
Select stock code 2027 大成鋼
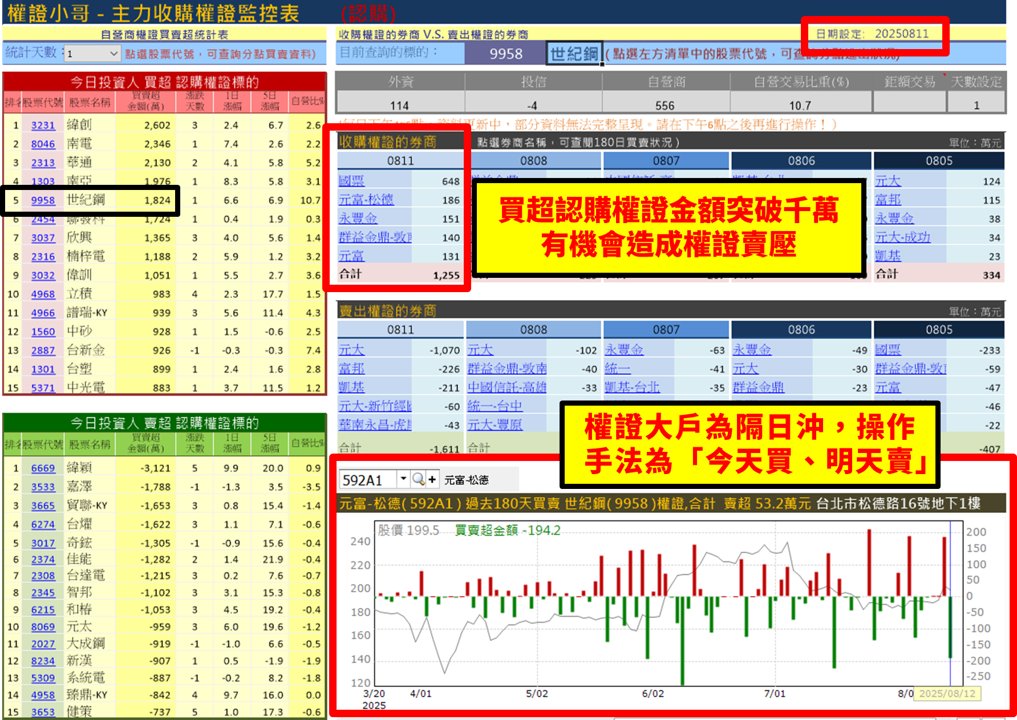pyautogui.click(x=43, y=644)
